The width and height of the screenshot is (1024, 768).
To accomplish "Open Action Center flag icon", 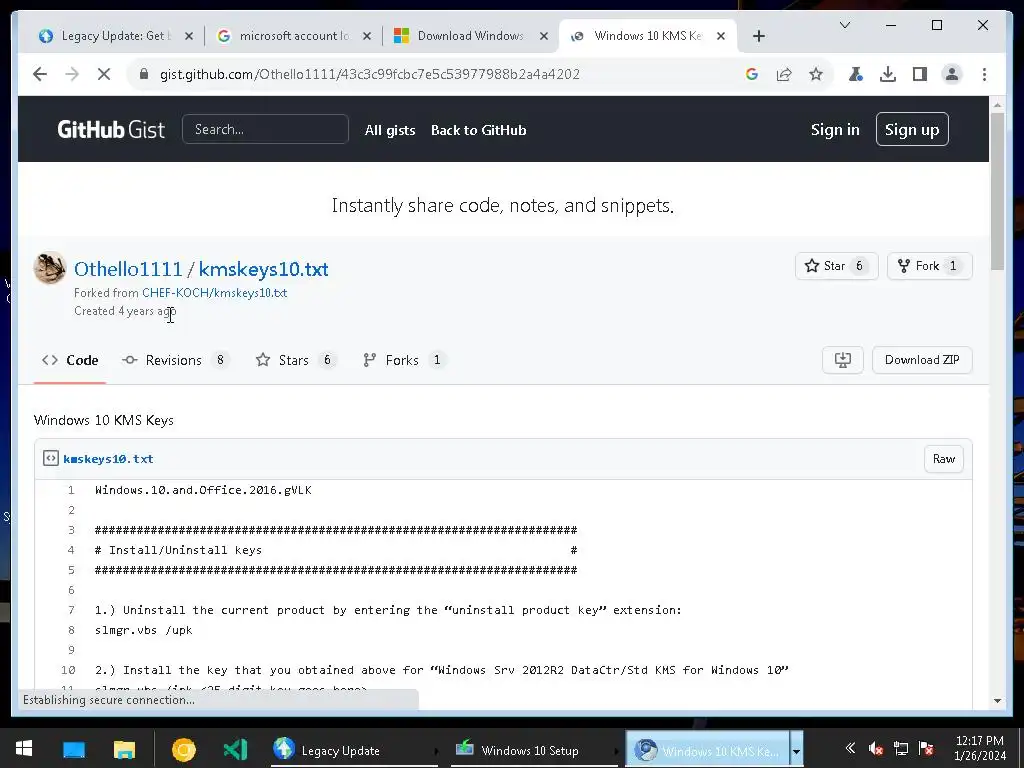I will coord(925,748).
